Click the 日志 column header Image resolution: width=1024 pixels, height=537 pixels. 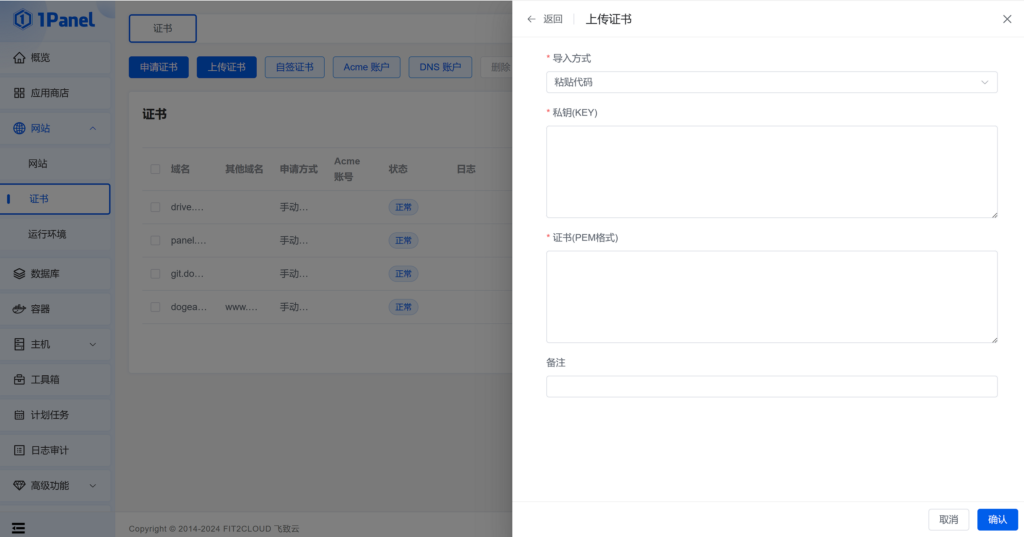(x=466, y=169)
